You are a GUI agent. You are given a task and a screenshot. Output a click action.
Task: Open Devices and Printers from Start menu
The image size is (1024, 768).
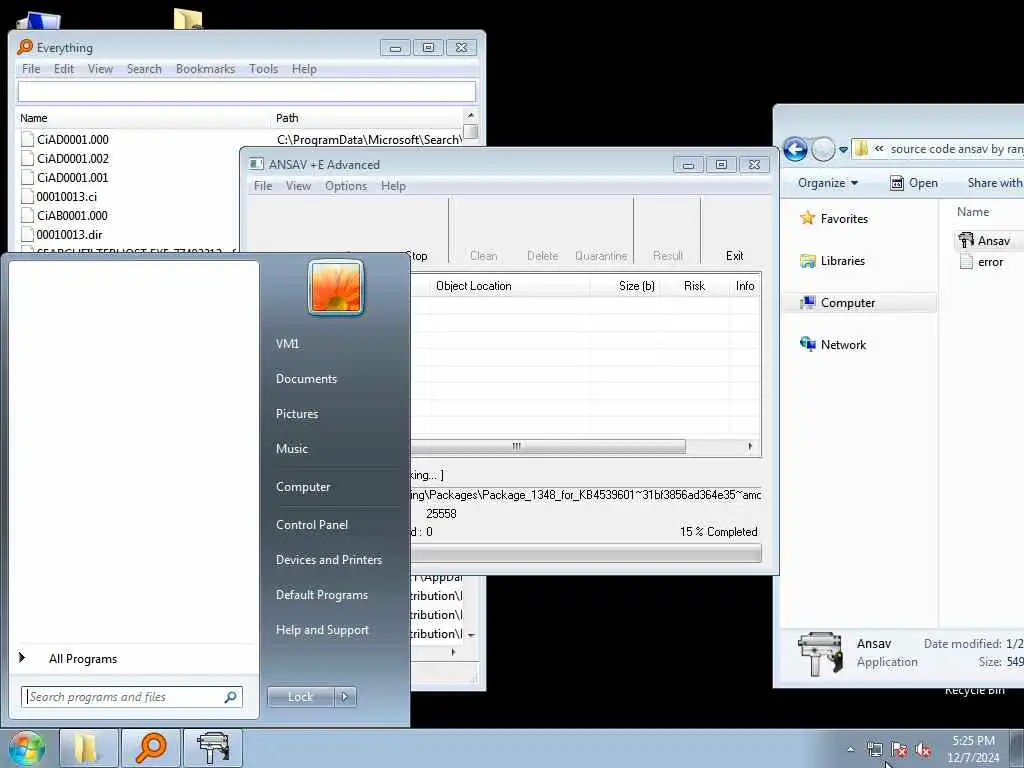pos(328,560)
